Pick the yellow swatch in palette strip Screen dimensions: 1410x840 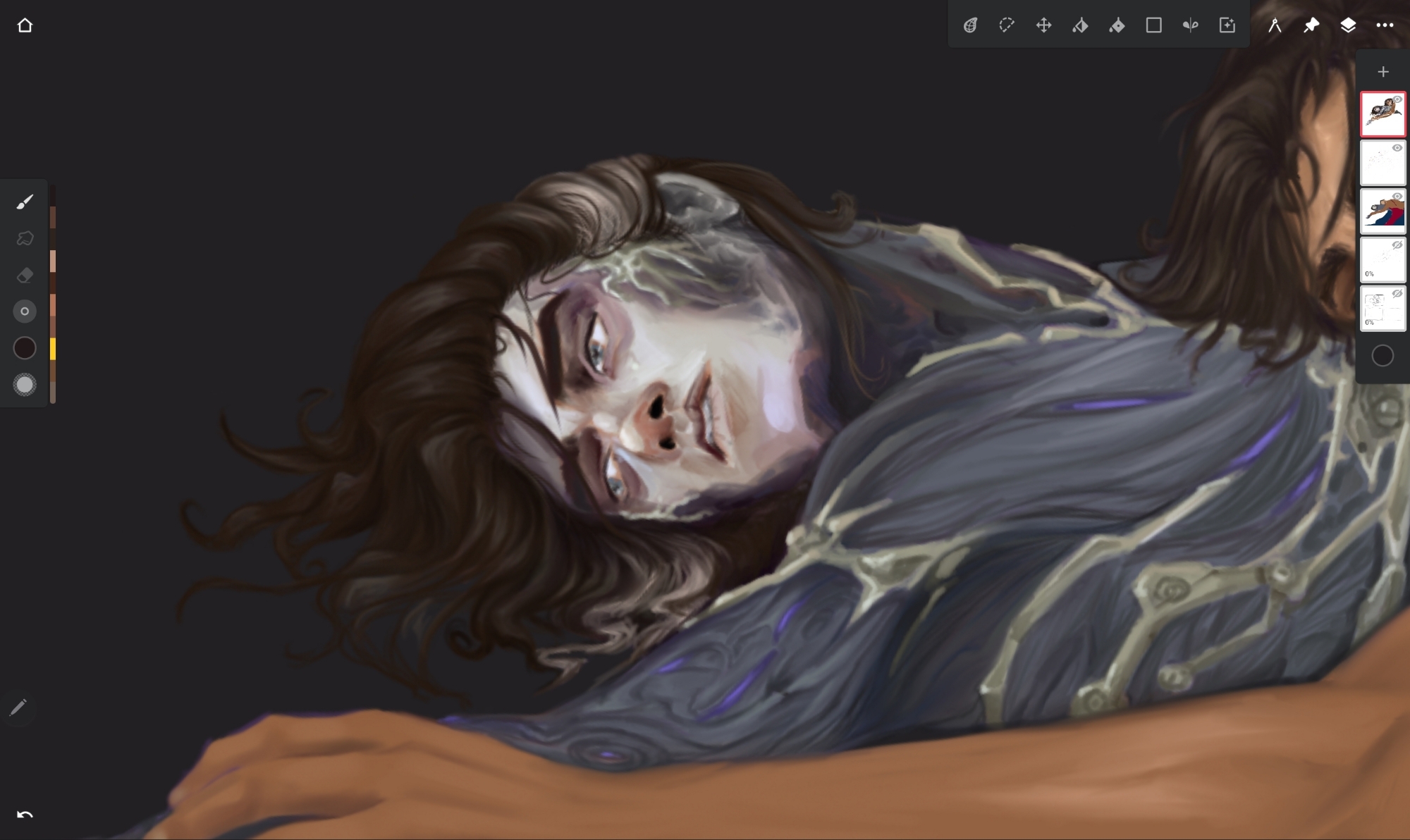pos(53,349)
